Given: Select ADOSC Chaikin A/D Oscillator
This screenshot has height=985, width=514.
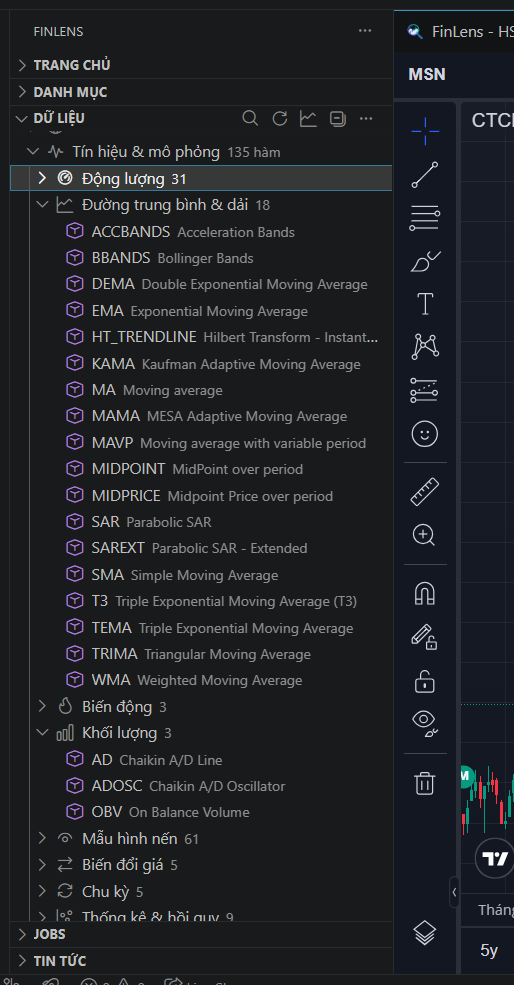Looking at the screenshot, I should click(x=201, y=786).
